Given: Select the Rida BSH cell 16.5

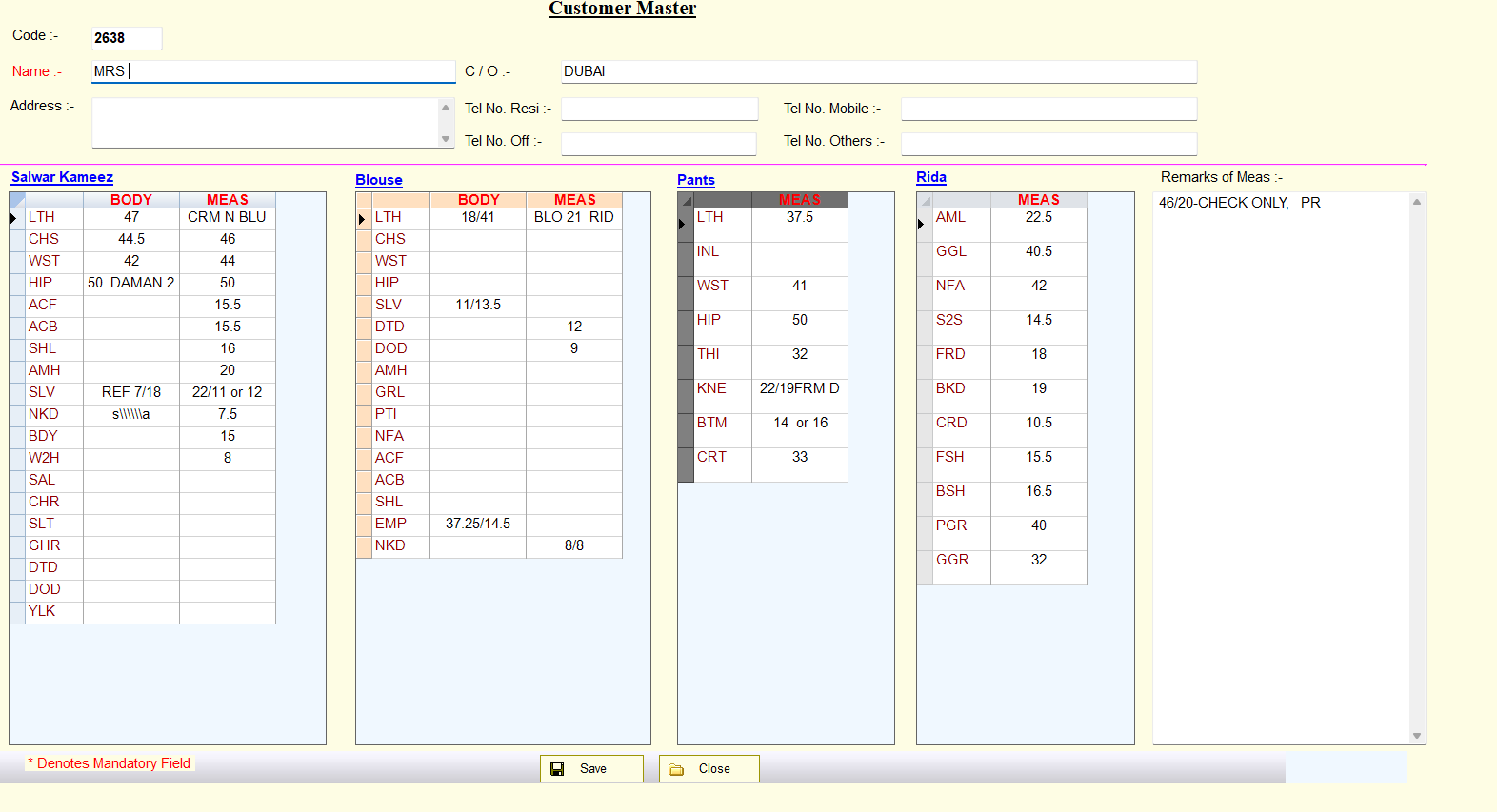Looking at the screenshot, I should point(1039,500).
